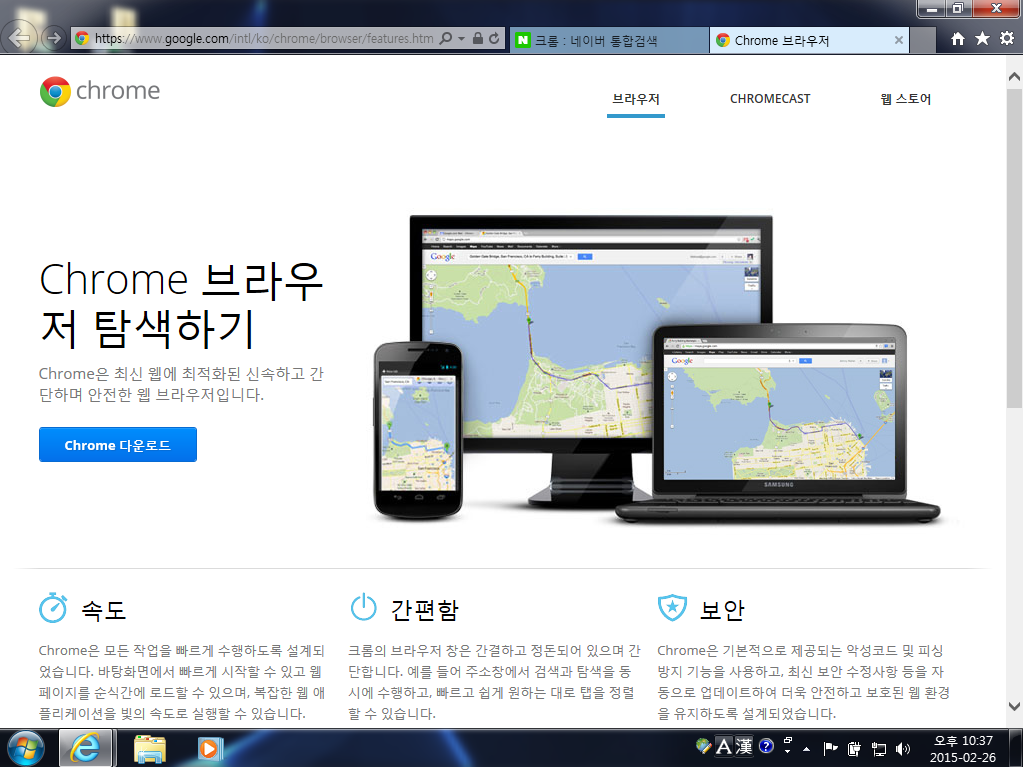Go forward with the browser Forward arrow
This screenshot has height=767, width=1023.
point(54,38)
